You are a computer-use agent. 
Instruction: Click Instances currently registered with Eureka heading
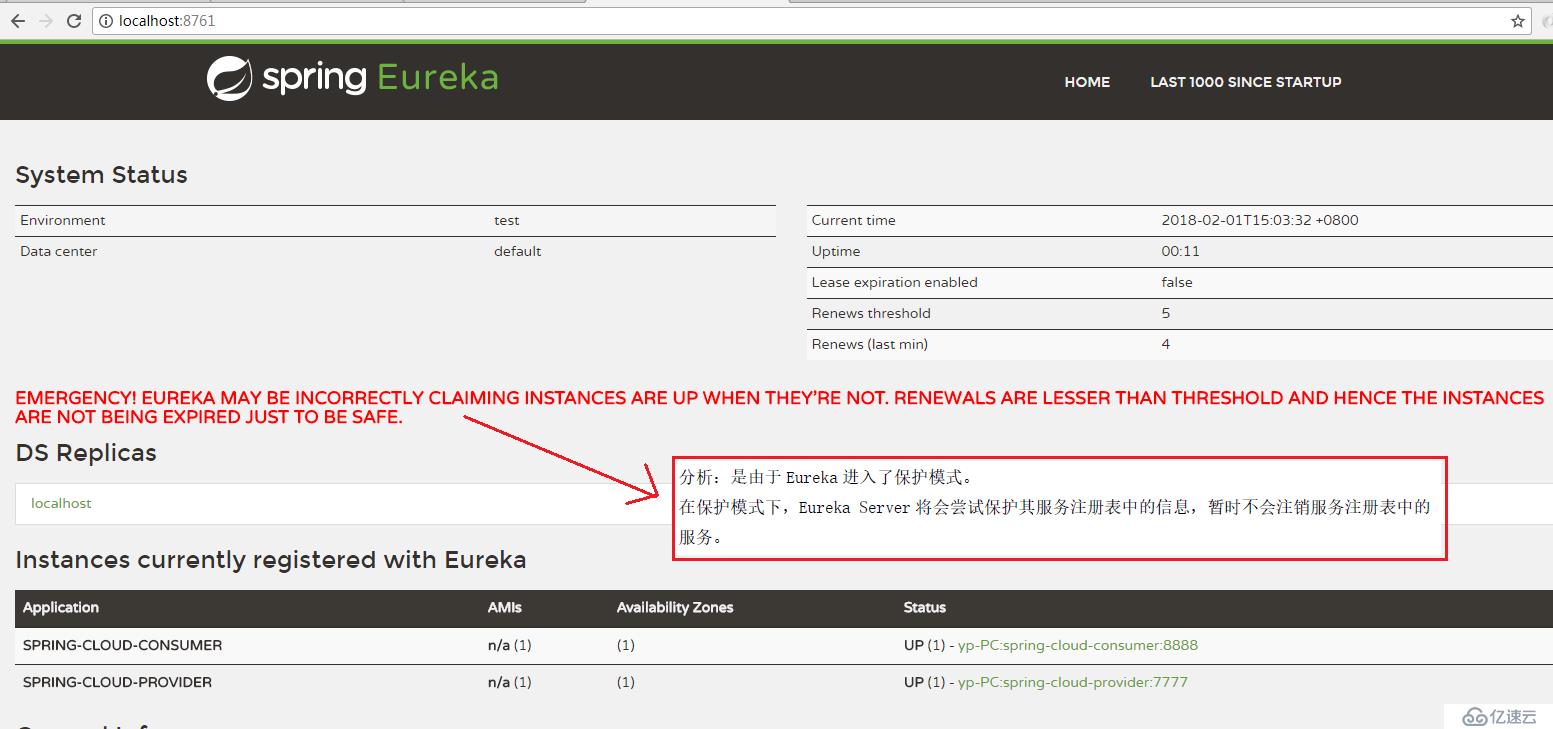click(271, 559)
